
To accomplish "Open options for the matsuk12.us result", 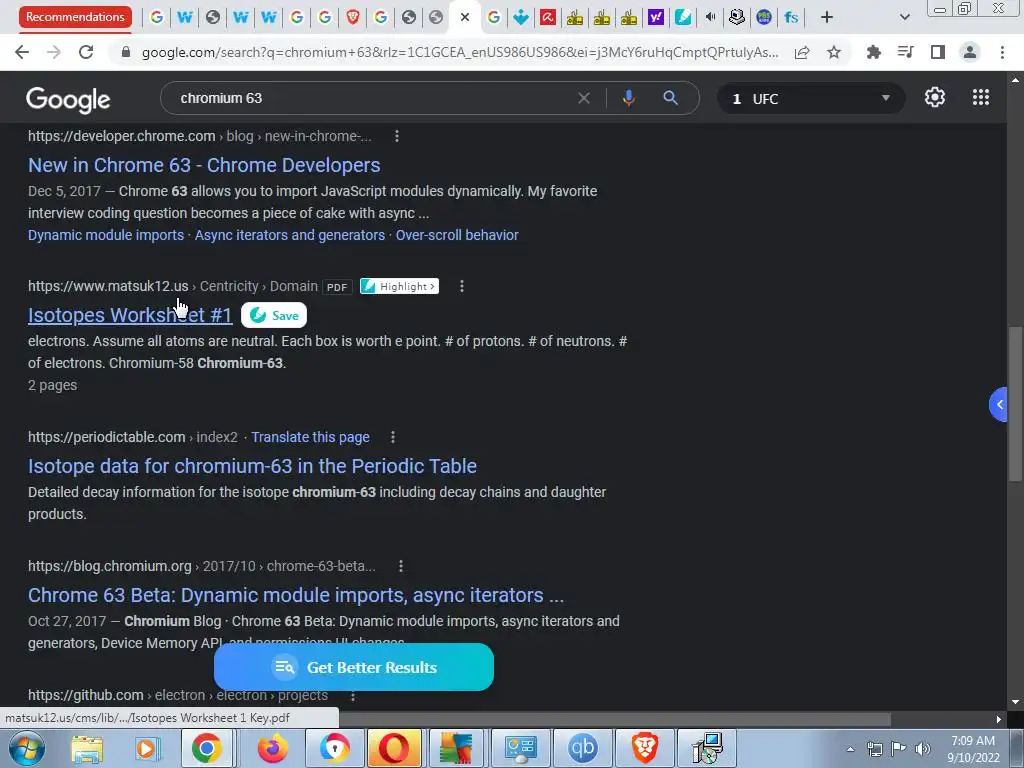I will (x=462, y=286).
